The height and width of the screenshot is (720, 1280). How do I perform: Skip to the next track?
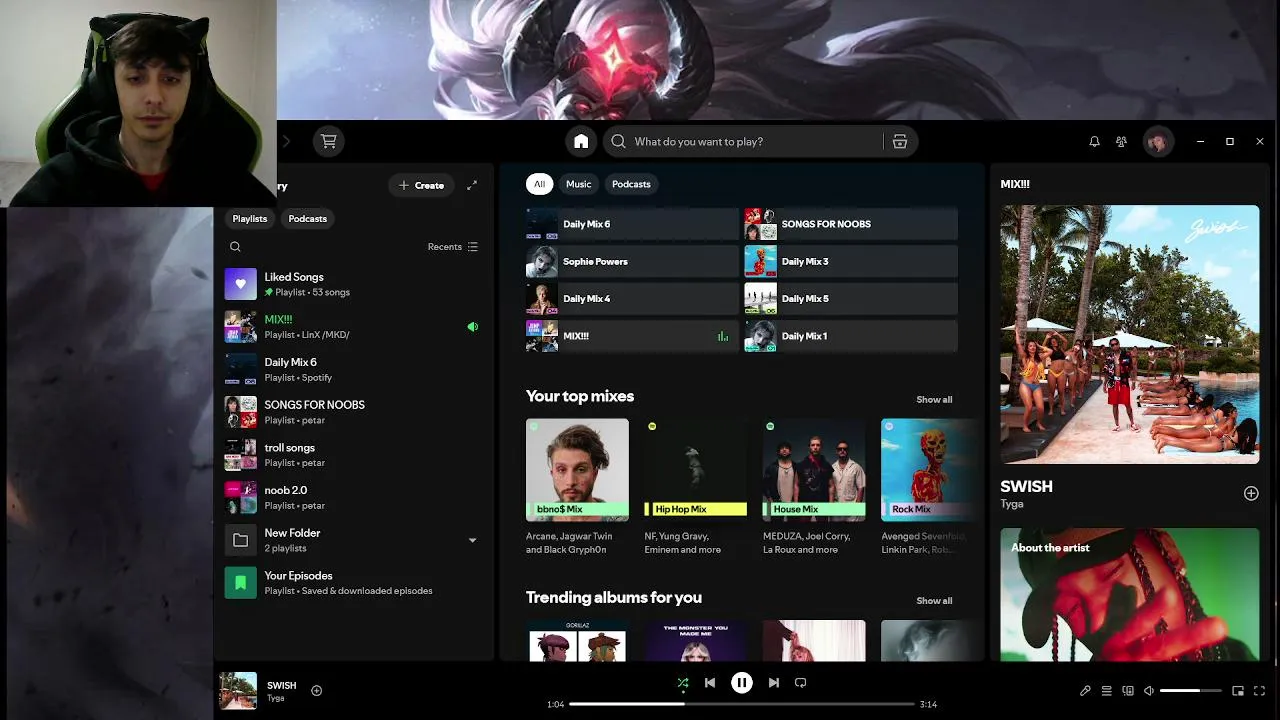pyautogui.click(x=773, y=683)
